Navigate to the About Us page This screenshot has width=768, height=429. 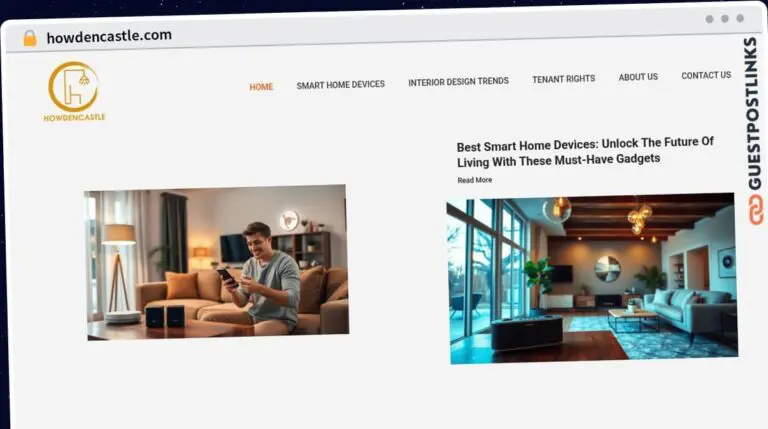[x=638, y=77]
